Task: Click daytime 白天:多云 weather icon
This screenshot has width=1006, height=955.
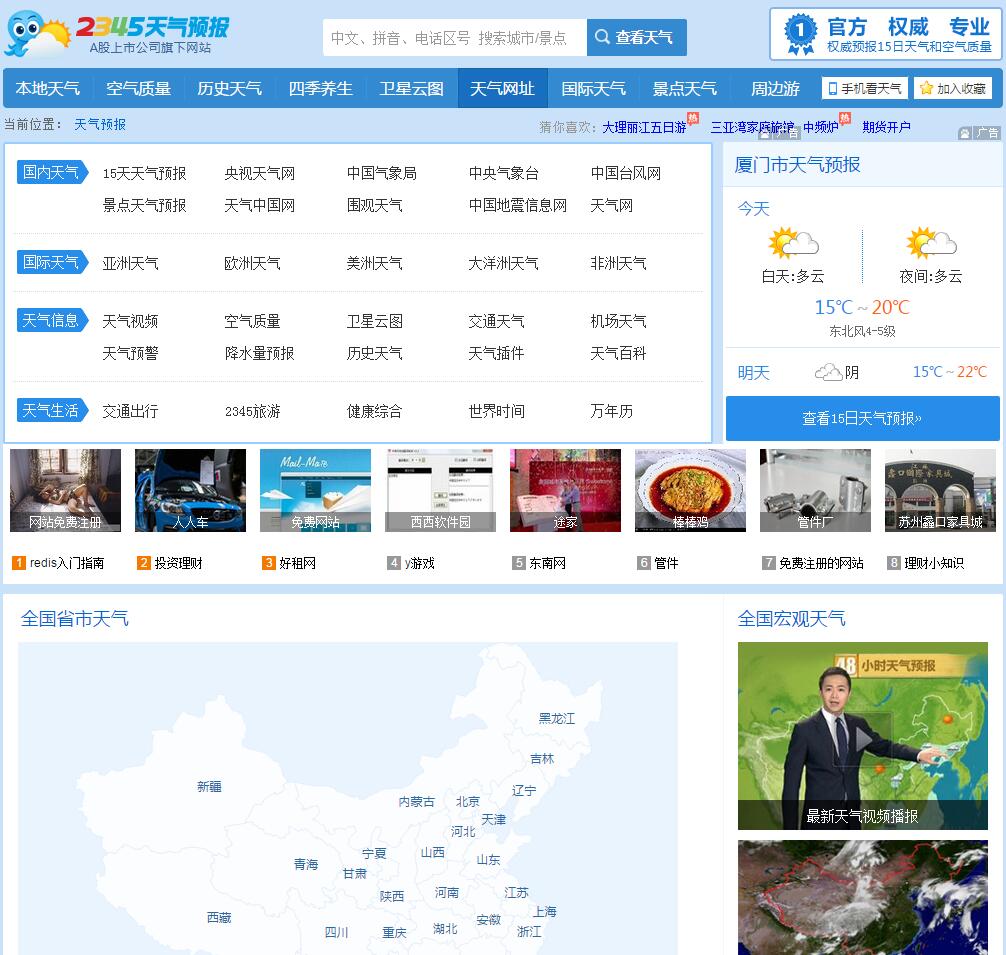Action: point(794,243)
